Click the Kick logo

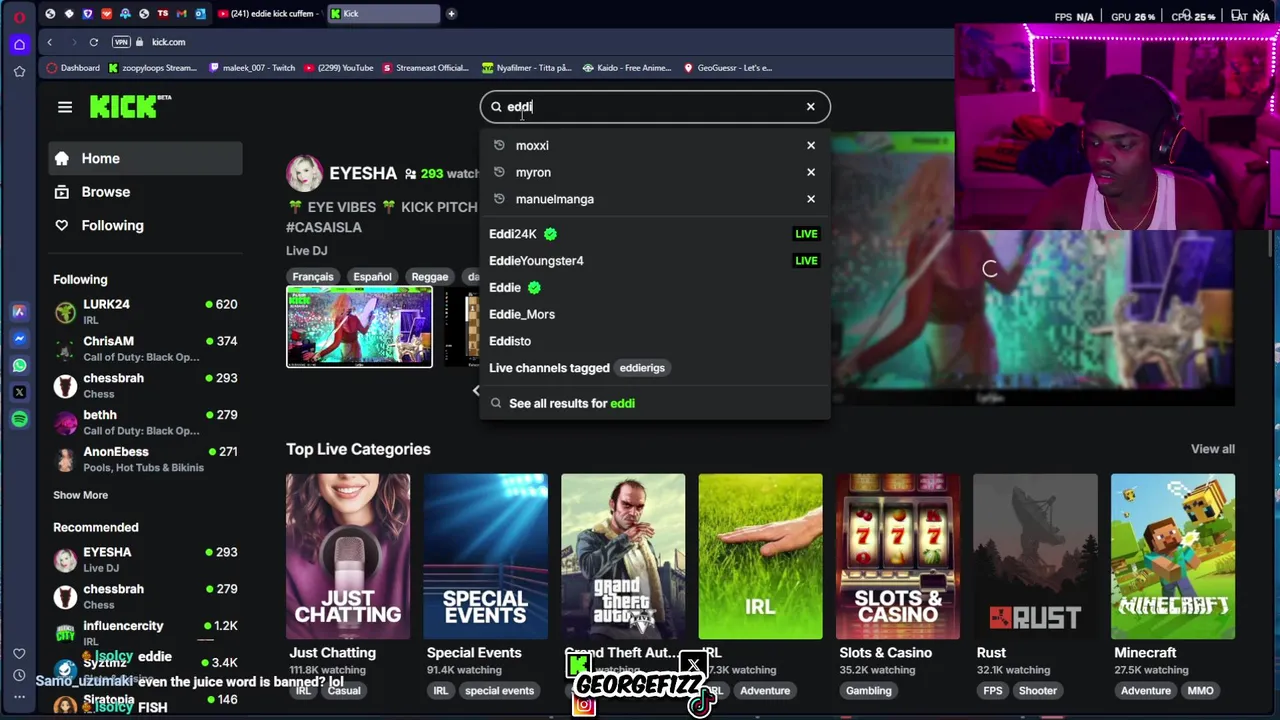[130, 106]
